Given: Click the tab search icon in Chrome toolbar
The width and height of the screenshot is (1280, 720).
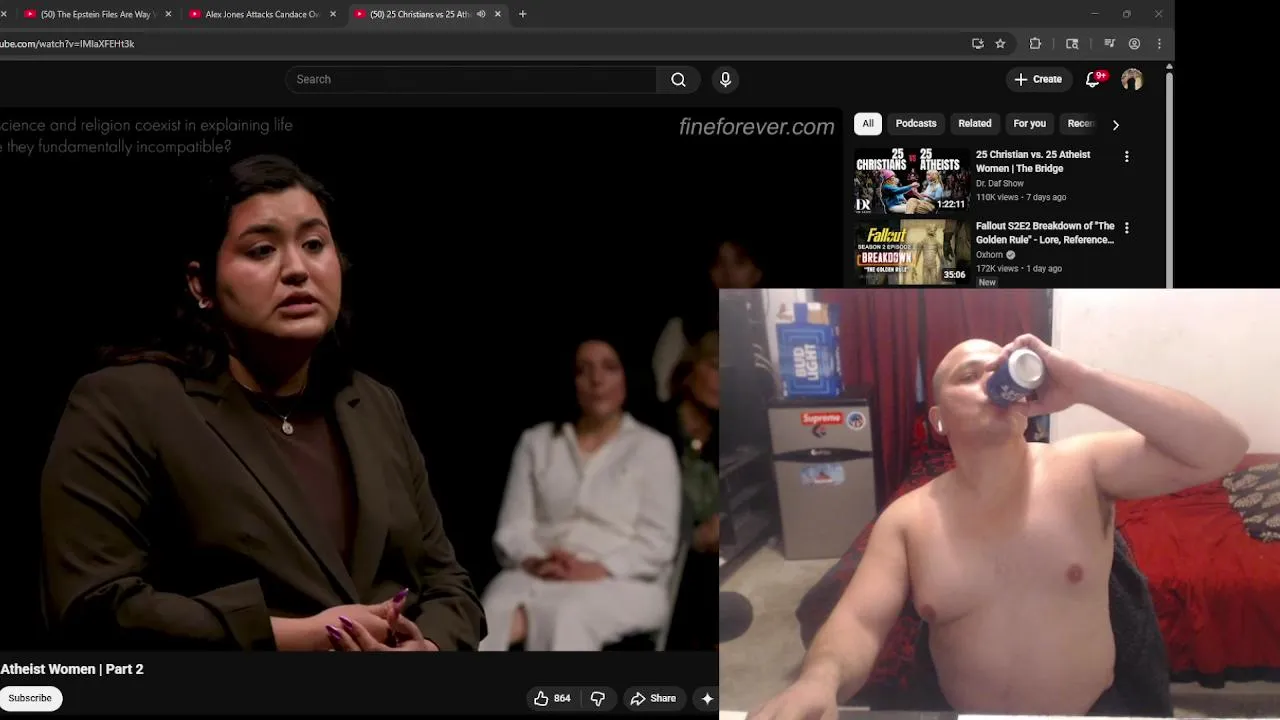Looking at the screenshot, I should [x=1072, y=44].
